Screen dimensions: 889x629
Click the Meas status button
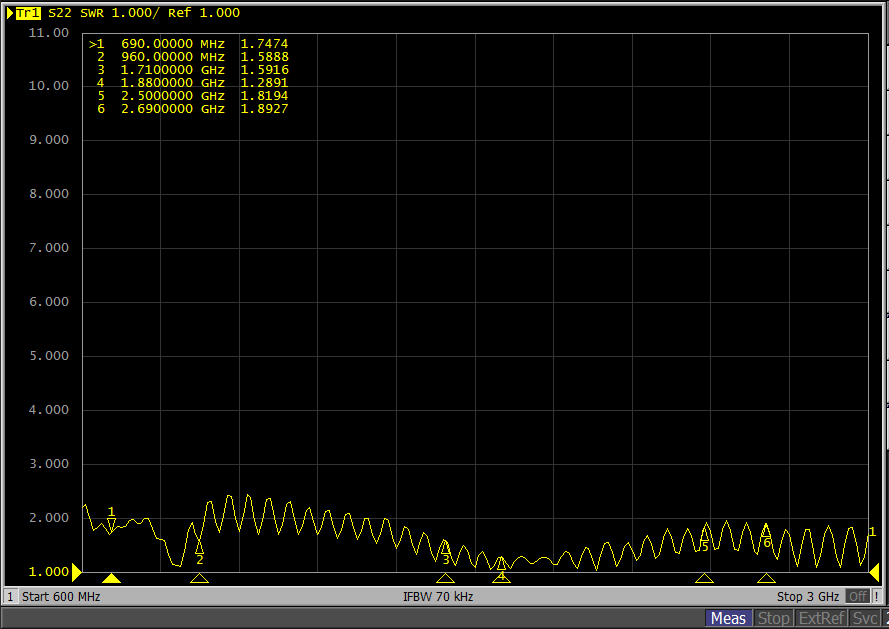[729, 618]
